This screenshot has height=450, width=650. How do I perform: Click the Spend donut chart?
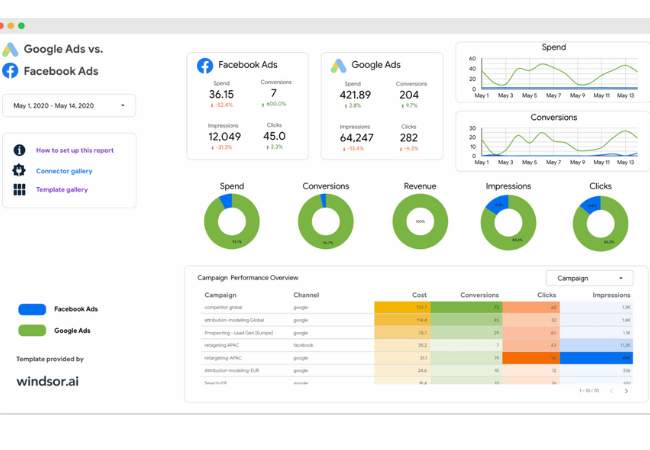(232, 221)
